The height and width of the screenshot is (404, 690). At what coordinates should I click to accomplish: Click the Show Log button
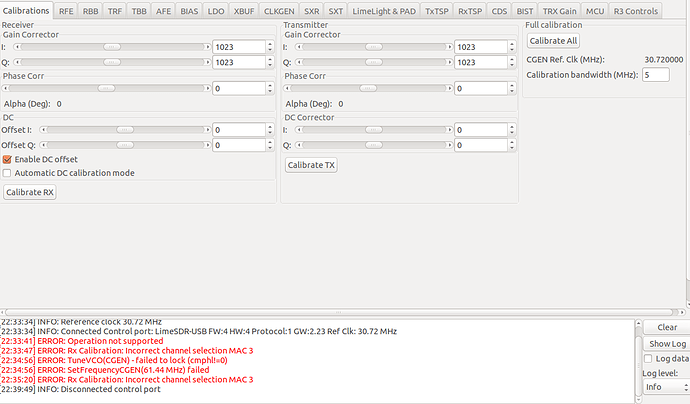click(667, 344)
